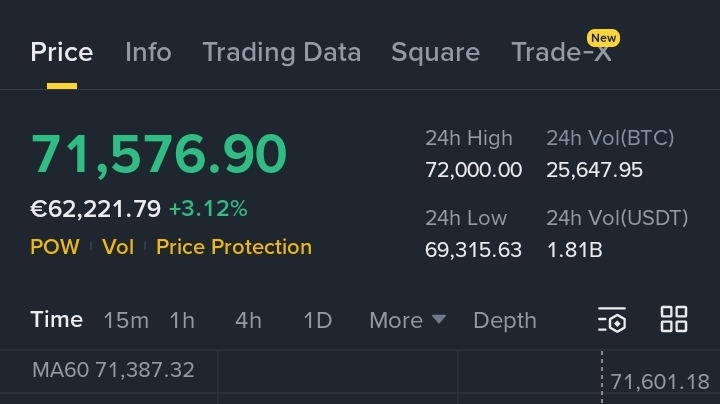Image resolution: width=720 pixels, height=404 pixels.
Task: Select the 1D chart interval
Action: coord(318,320)
